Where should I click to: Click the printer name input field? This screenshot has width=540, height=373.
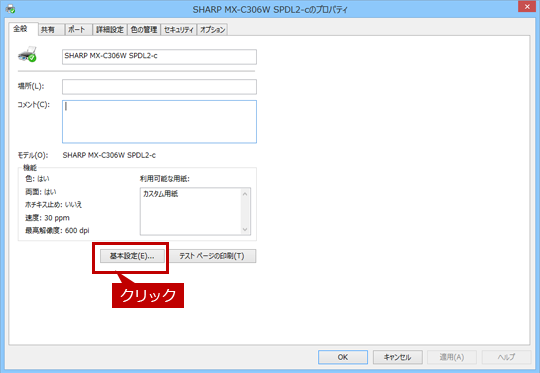(x=159, y=56)
